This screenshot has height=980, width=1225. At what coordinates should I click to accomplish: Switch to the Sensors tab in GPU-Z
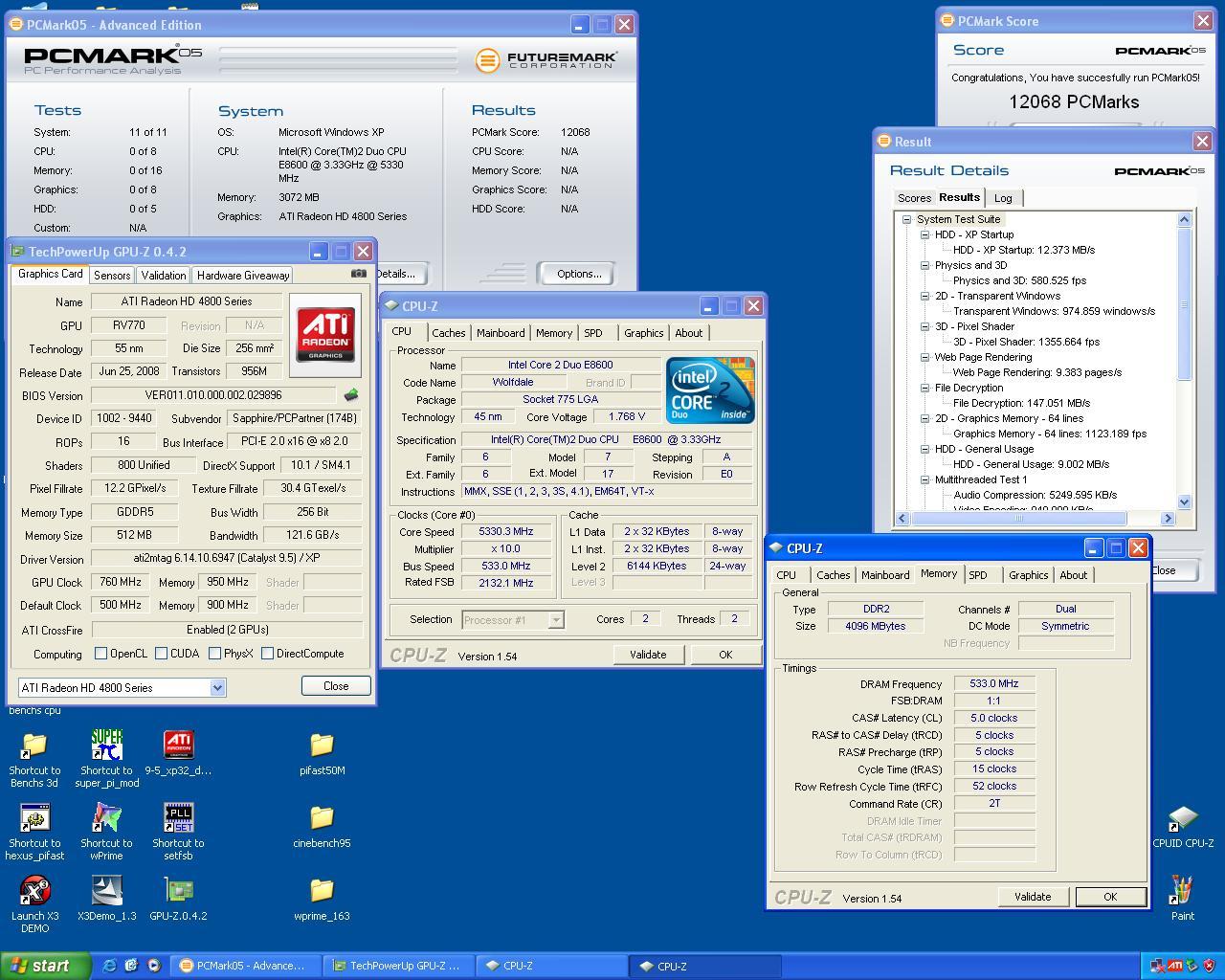(112, 275)
